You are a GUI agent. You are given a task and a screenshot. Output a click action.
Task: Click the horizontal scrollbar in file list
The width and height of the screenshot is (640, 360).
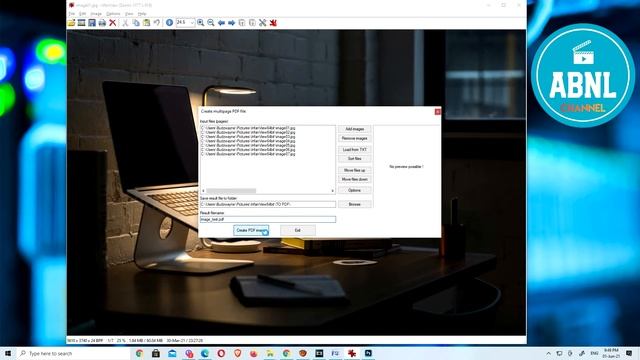click(231, 191)
